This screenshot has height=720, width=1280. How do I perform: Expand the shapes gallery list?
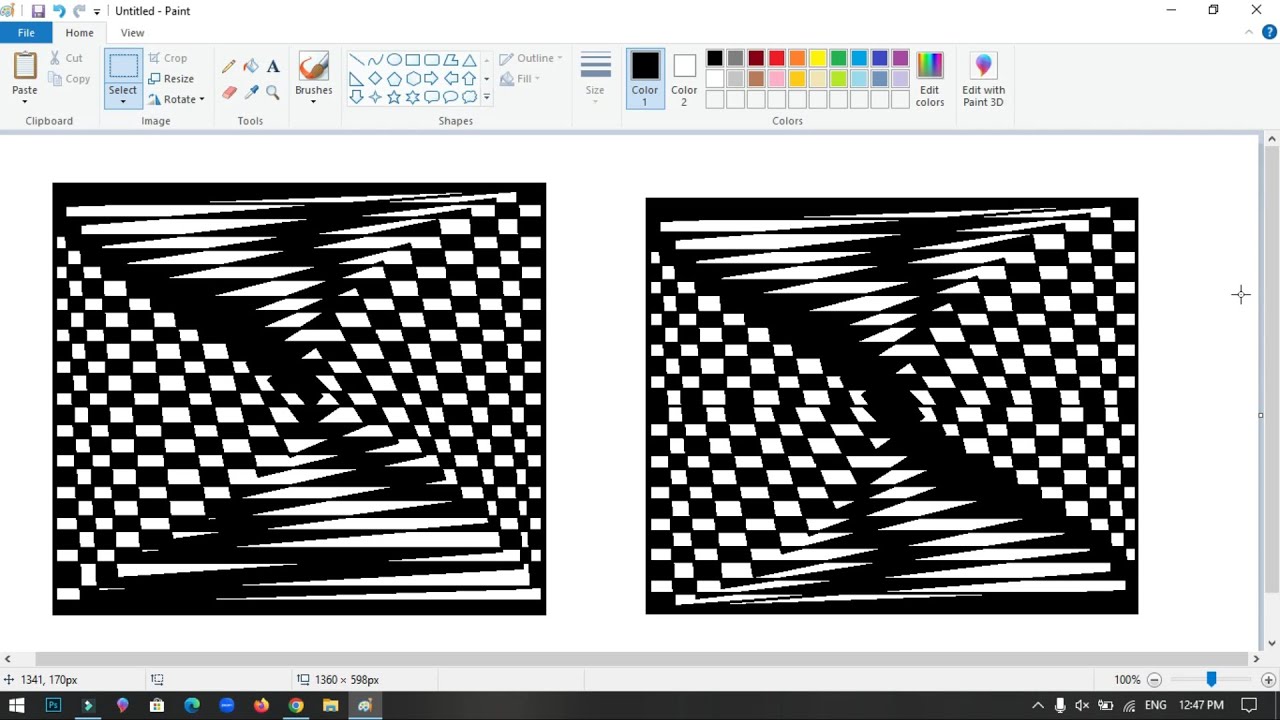coord(487,97)
